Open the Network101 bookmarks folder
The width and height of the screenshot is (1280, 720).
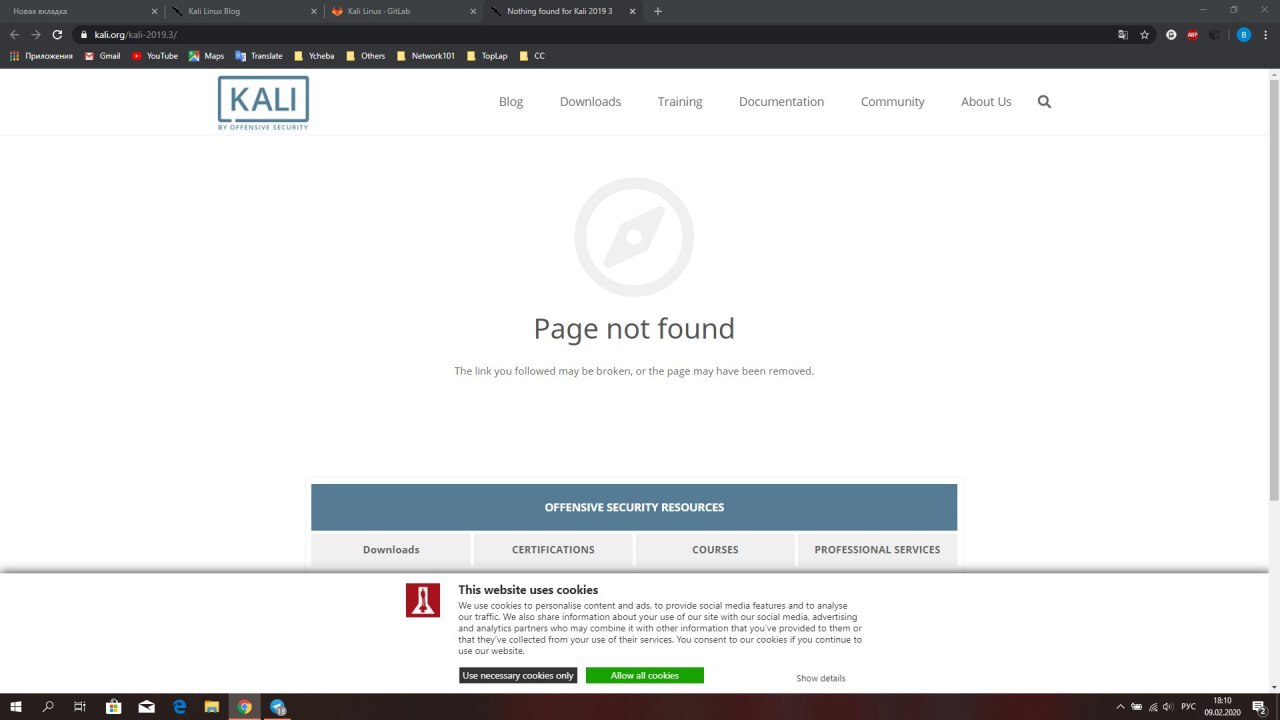pos(426,56)
